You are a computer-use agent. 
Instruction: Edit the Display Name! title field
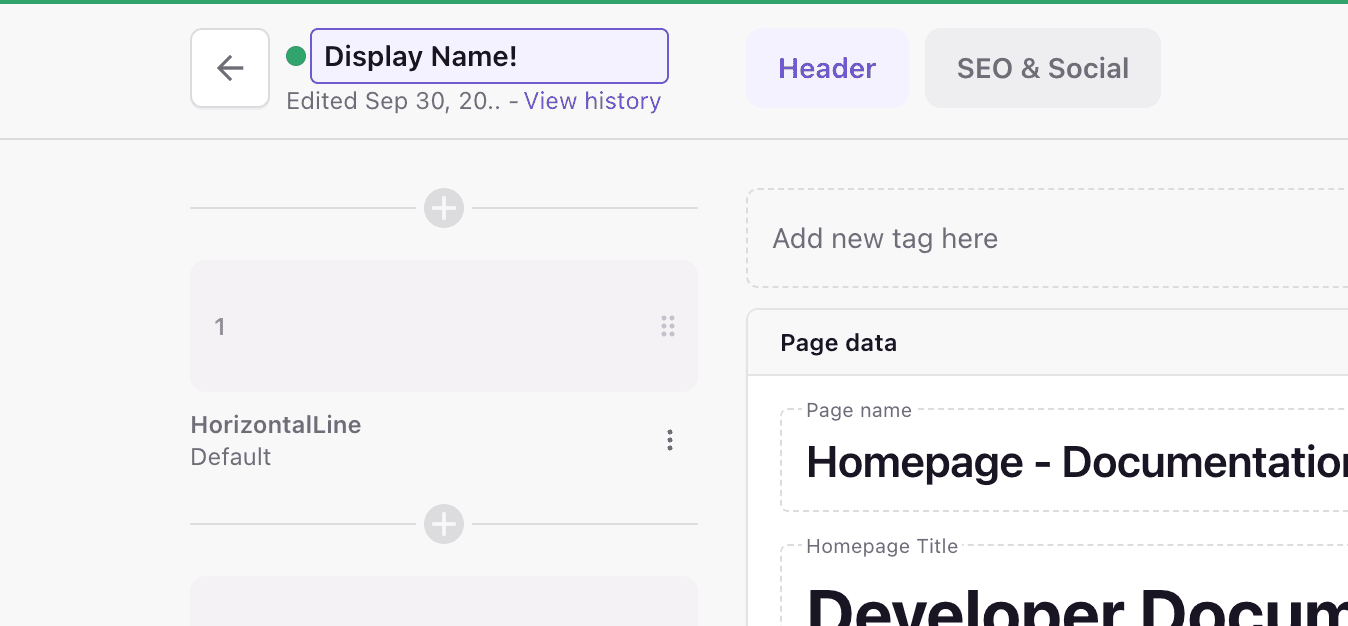pos(489,56)
